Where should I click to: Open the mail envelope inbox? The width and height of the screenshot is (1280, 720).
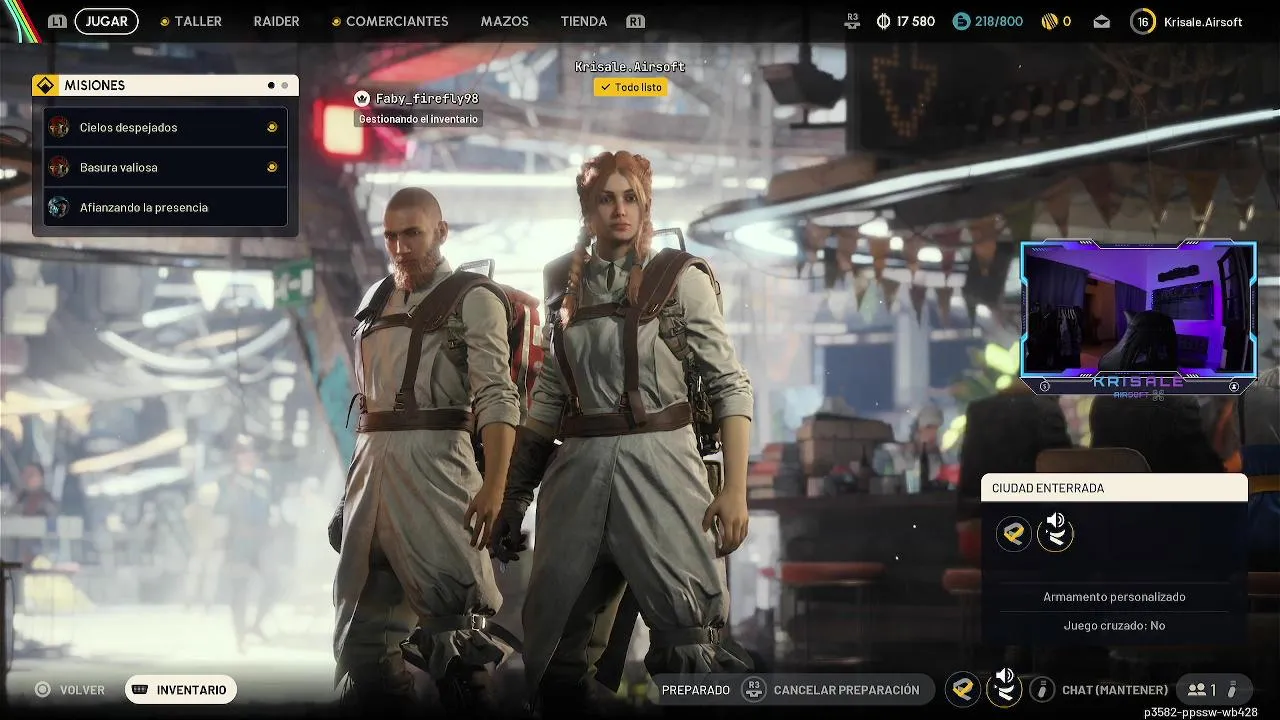tap(1101, 21)
